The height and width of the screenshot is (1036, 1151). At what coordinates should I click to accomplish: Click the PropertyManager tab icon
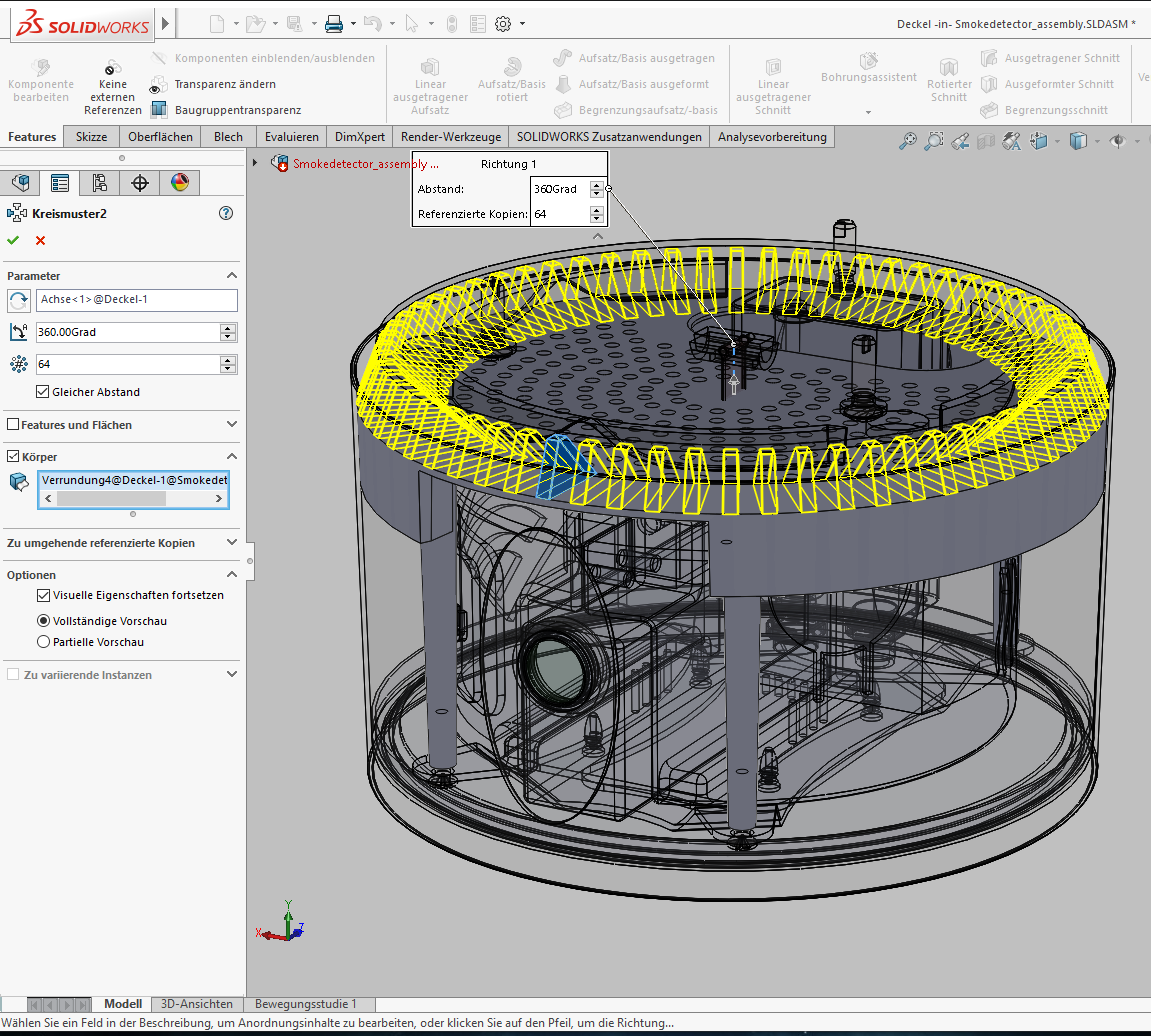tap(60, 182)
